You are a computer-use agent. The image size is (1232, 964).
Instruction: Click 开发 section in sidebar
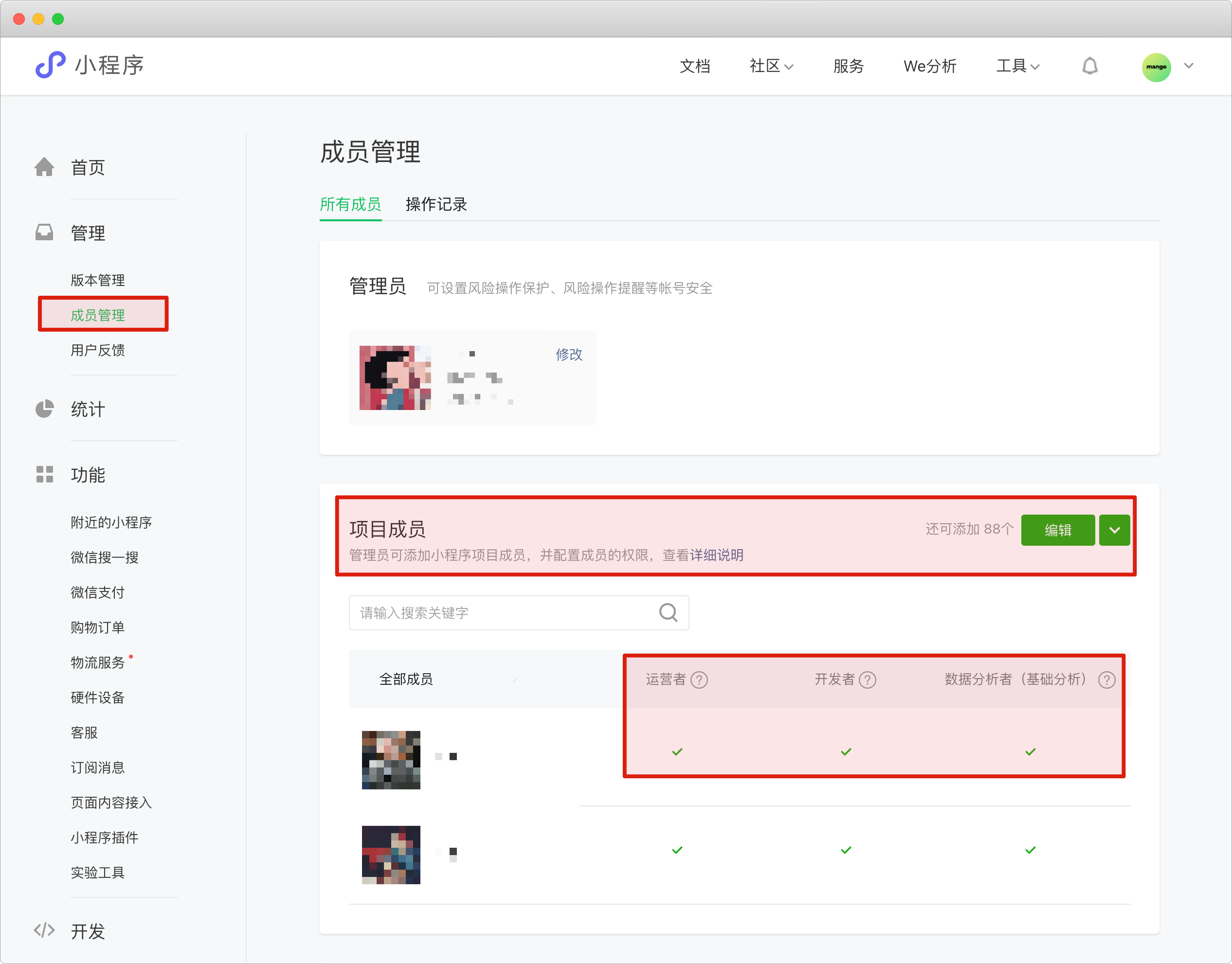click(88, 931)
